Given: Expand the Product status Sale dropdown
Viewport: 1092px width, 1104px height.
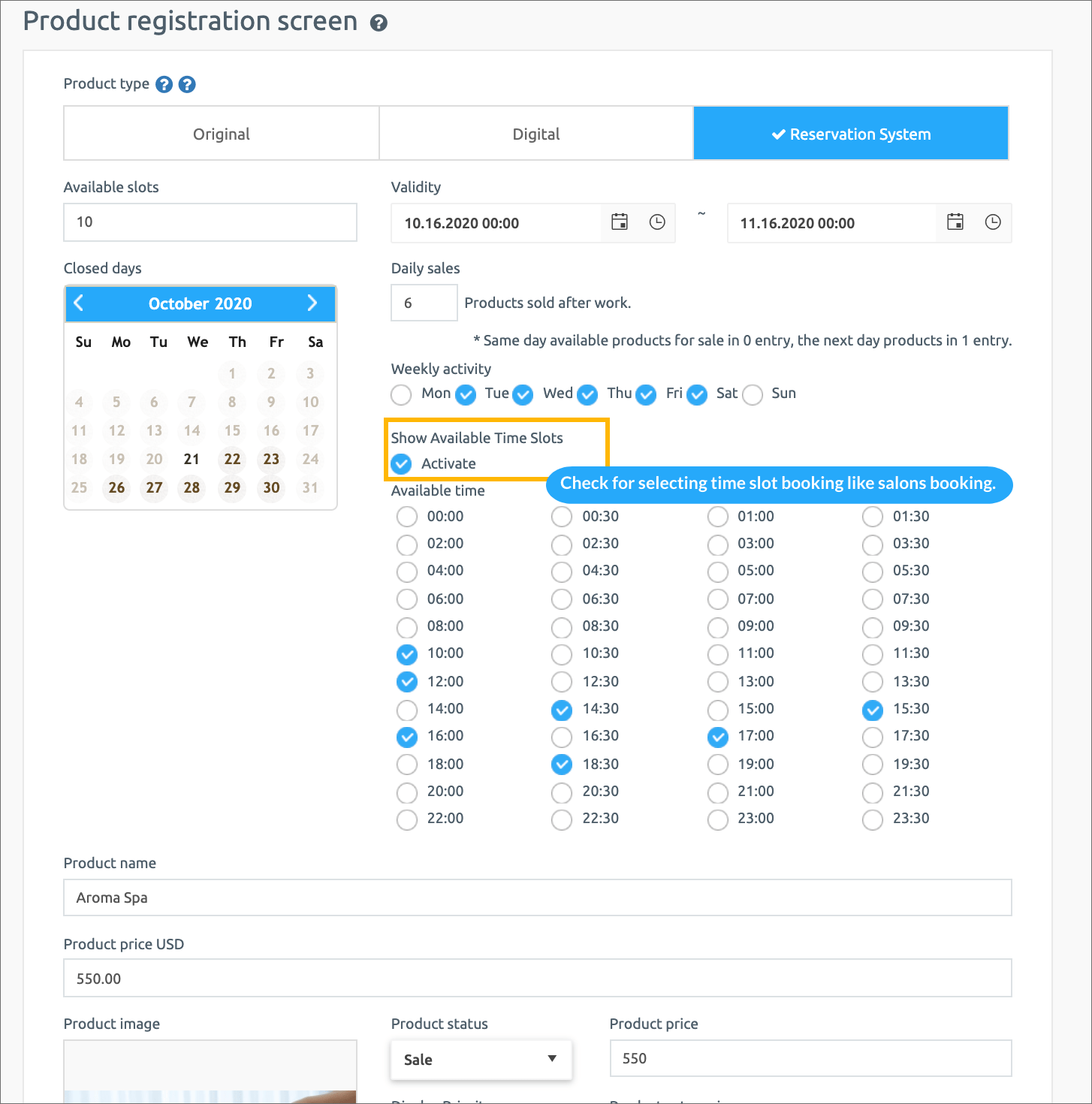Looking at the screenshot, I should (481, 1059).
